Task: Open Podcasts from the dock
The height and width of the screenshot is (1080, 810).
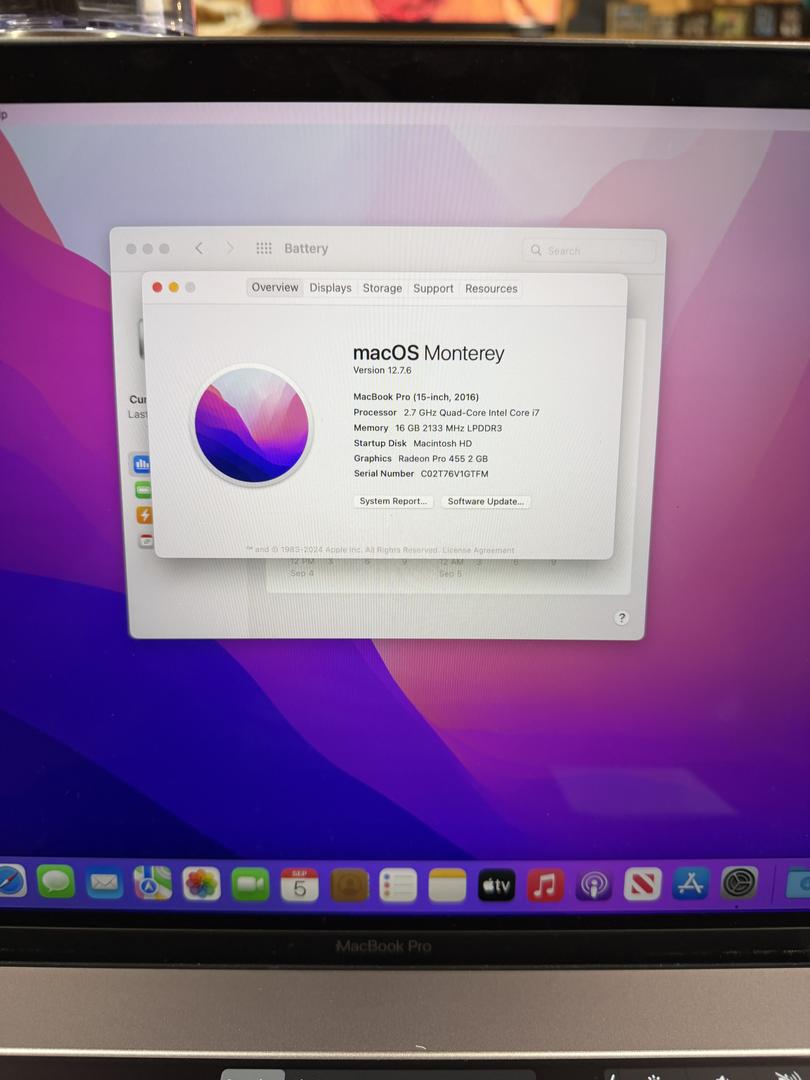Action: tap(594, 885)
